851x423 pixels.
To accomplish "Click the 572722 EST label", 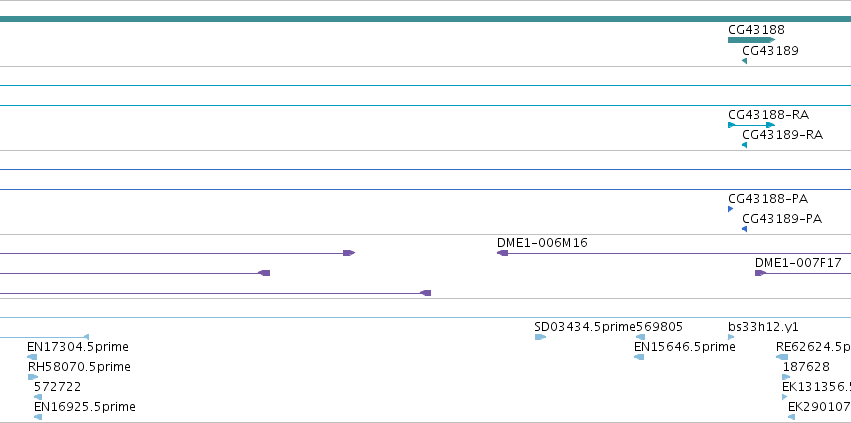I will 58,388.
